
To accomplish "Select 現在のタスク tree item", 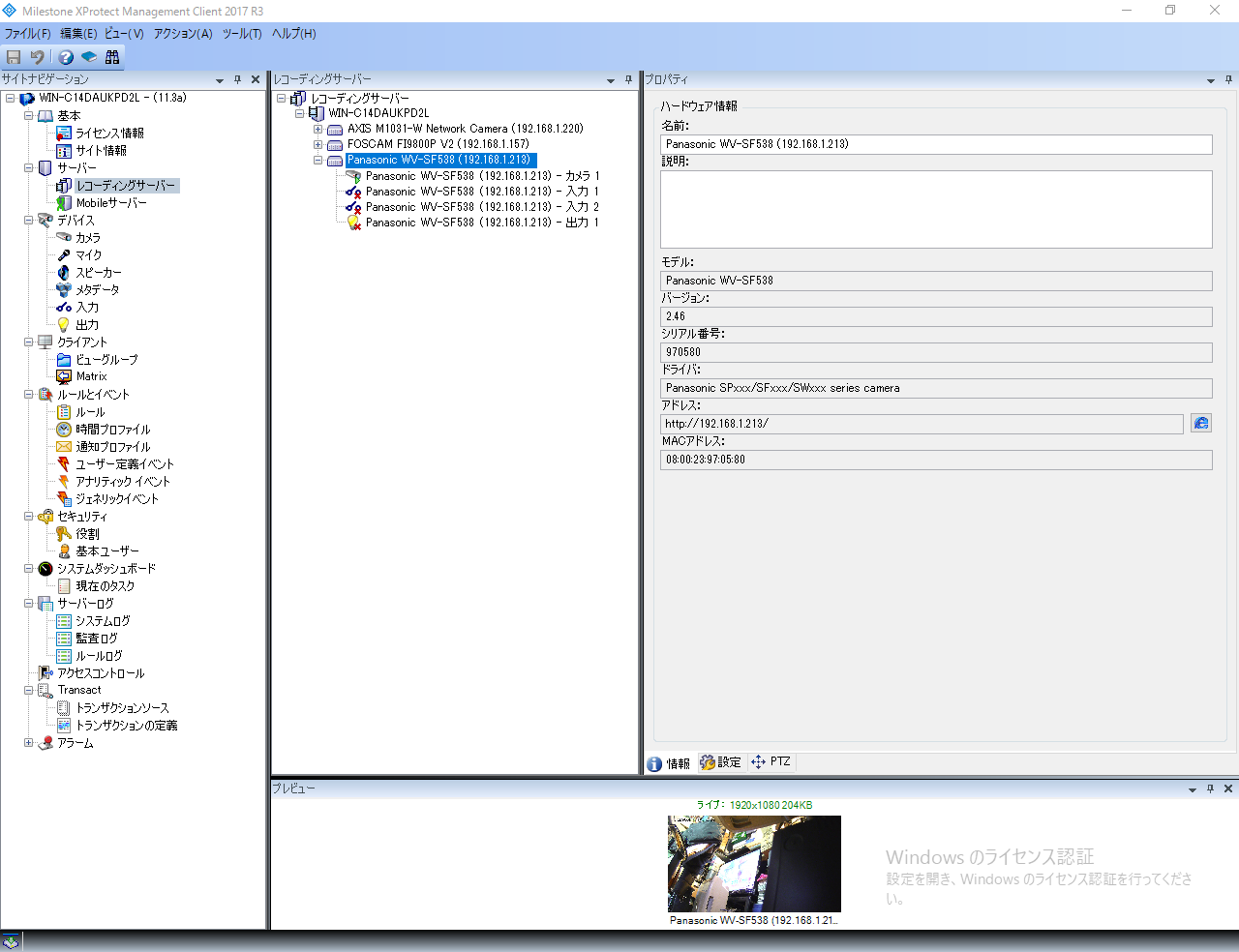I will click(x=105, y=586).
